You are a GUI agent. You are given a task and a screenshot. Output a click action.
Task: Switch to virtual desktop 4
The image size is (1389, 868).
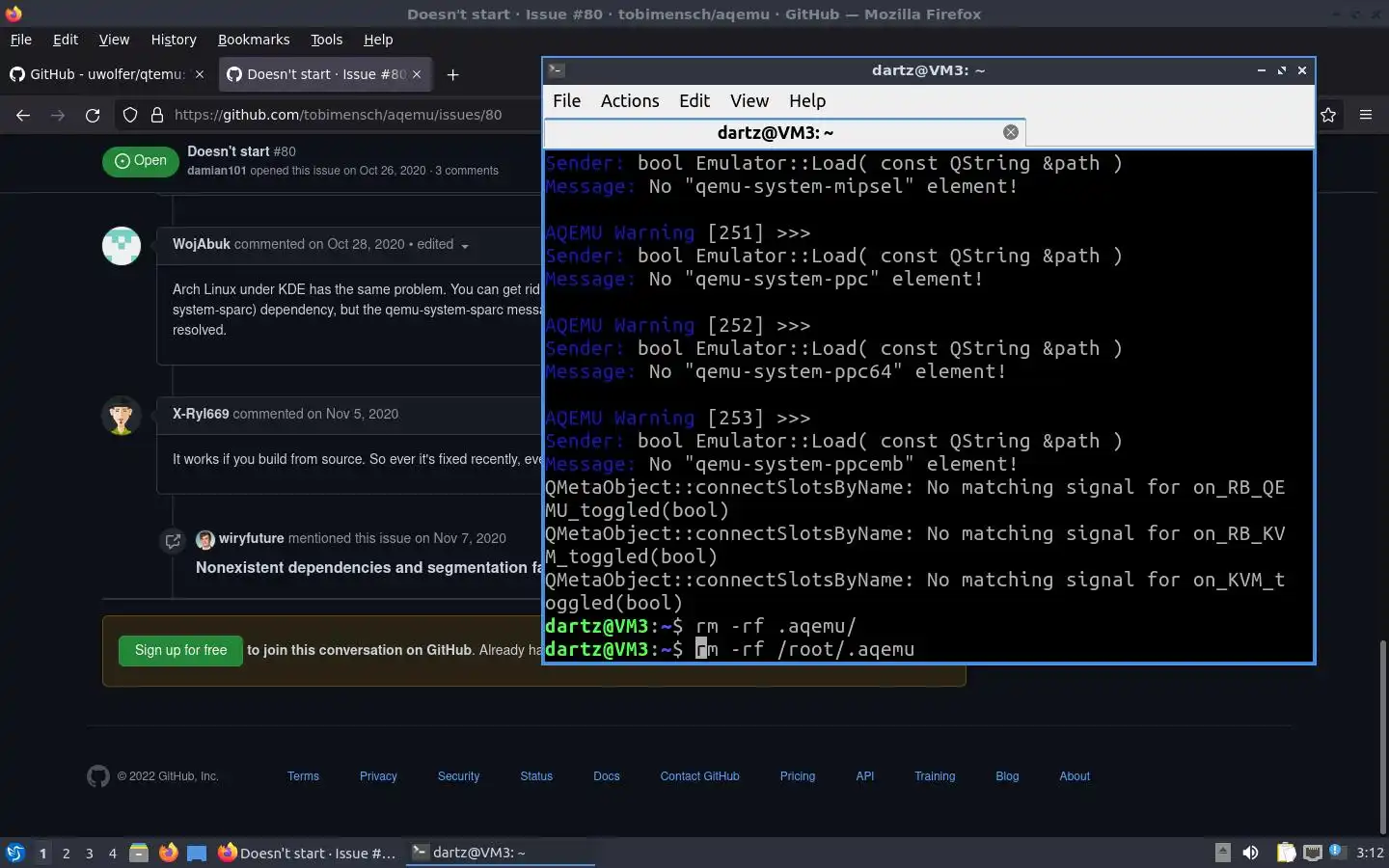point(112,853)
